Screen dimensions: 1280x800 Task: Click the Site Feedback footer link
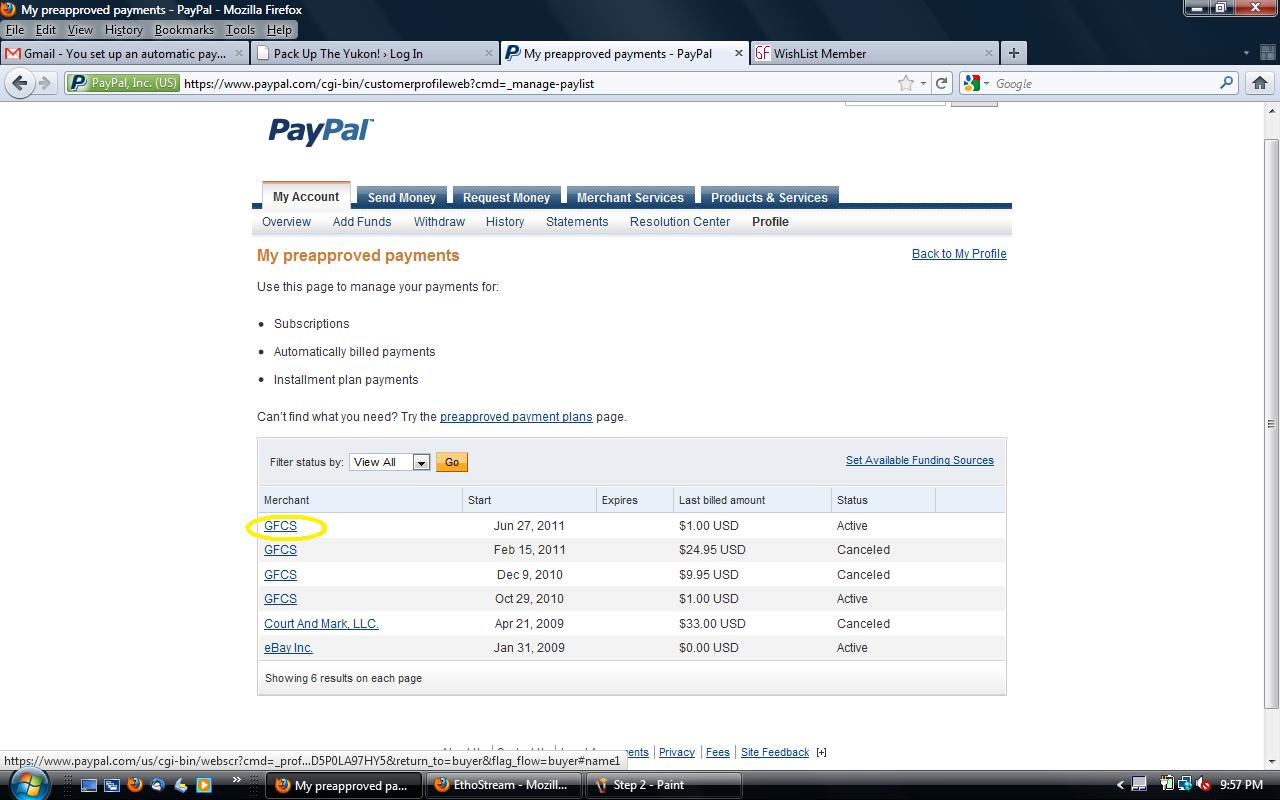tap(775, 752)
